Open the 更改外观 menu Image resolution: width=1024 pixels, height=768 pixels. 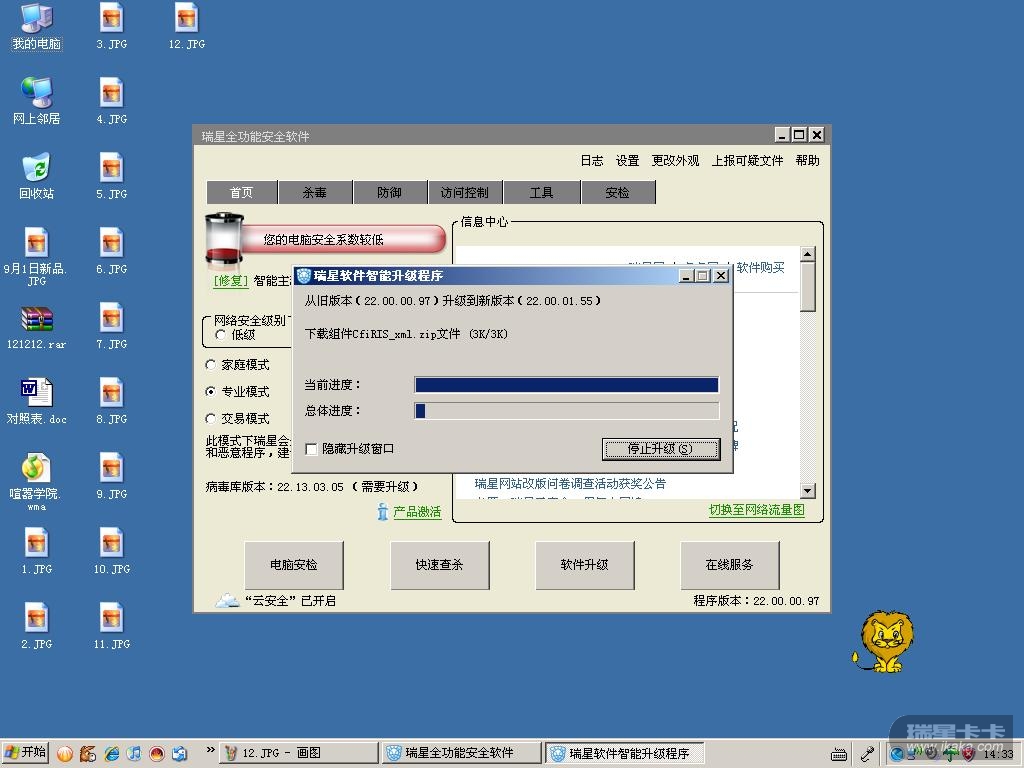coord(675,161)
